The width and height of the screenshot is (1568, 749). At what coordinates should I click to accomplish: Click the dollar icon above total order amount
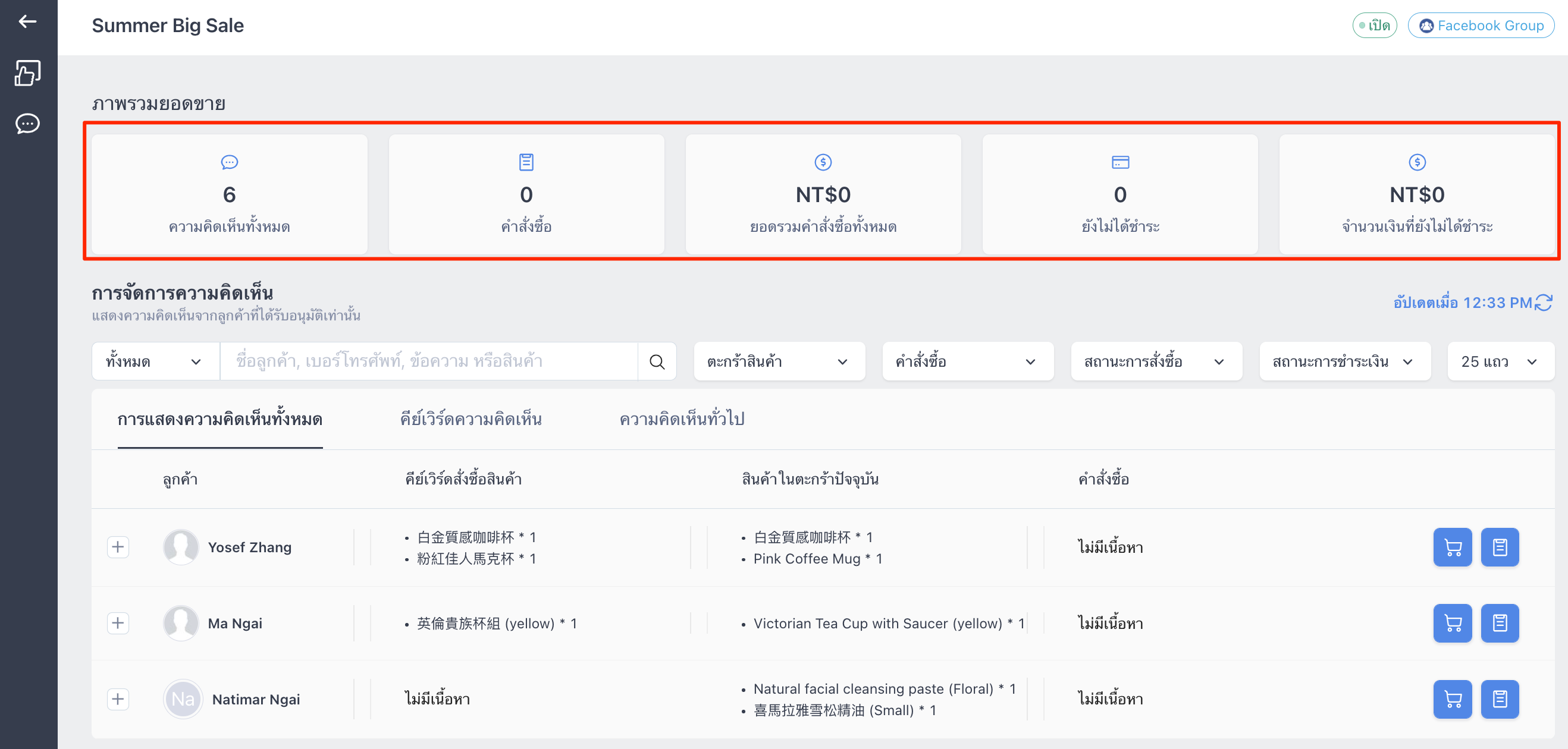823,162
